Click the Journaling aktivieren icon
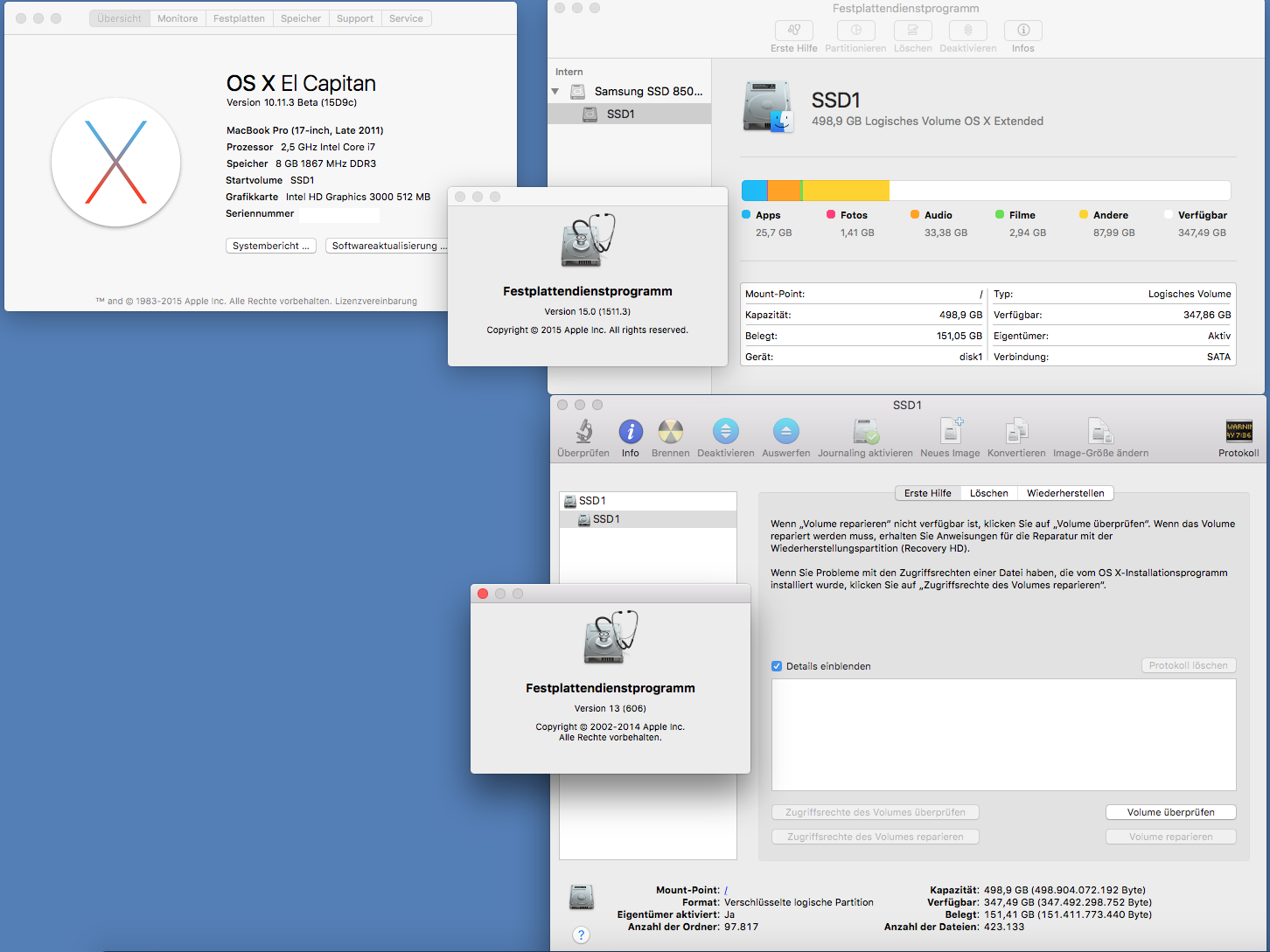This screenshot has height=952, width=1270. (x=866, y=431)
